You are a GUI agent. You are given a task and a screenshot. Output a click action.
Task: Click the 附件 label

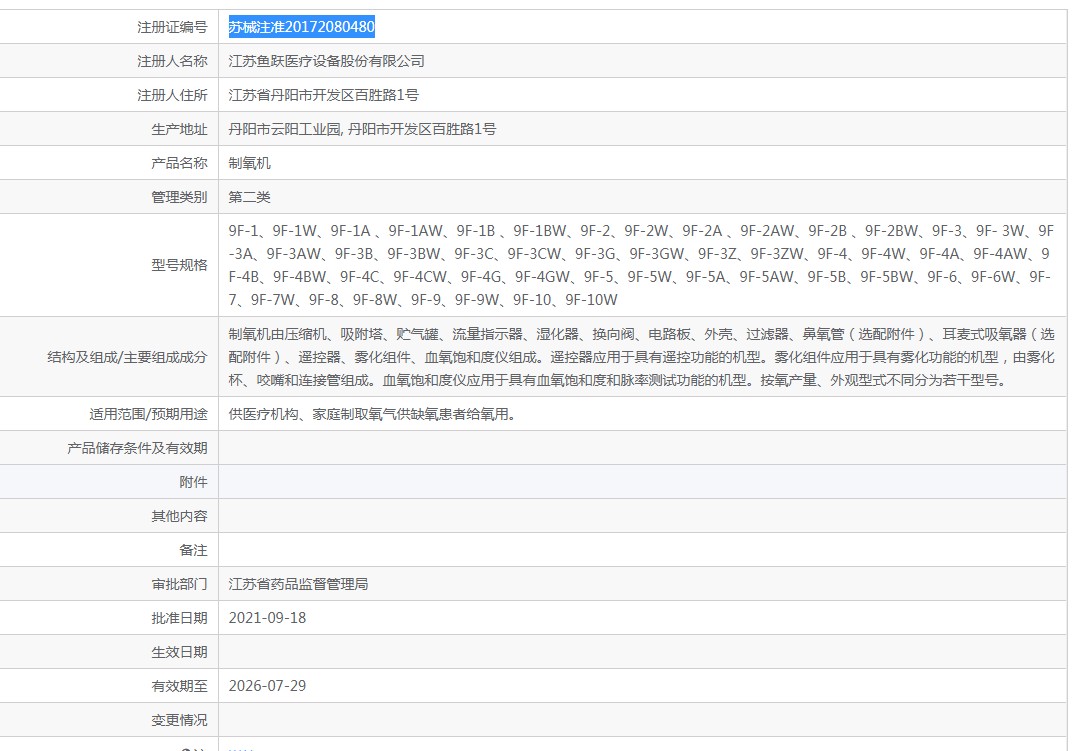(193, 482)
